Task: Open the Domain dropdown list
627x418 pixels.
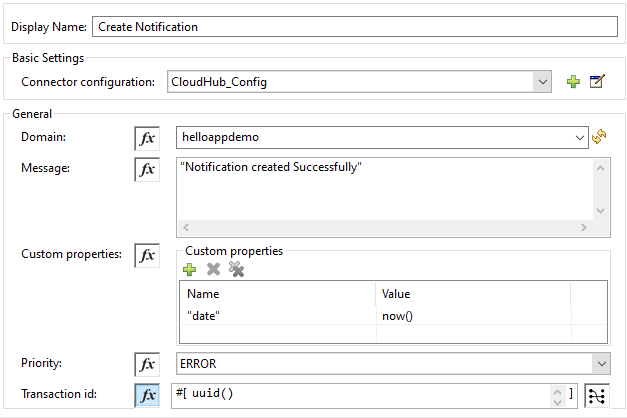Action: click(x=581, y=138)
